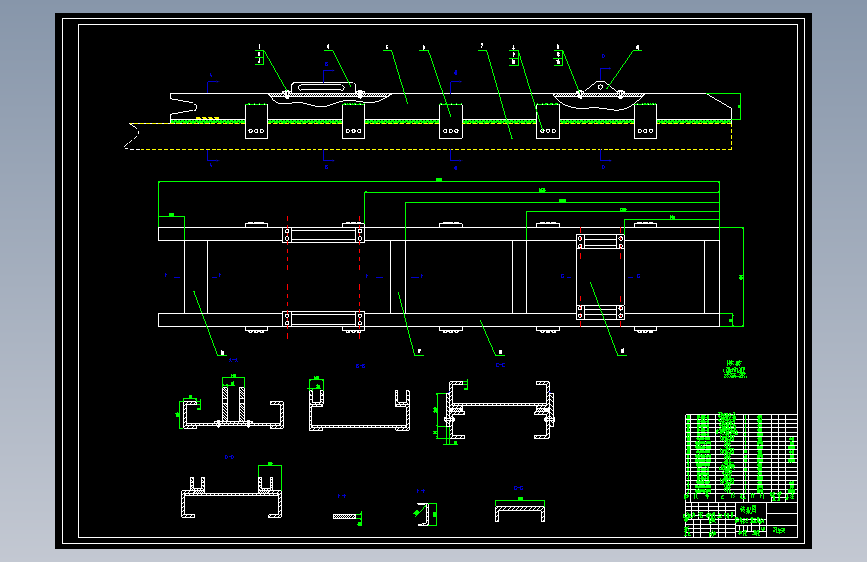Click the green technical notes text block

pos(735,369)
